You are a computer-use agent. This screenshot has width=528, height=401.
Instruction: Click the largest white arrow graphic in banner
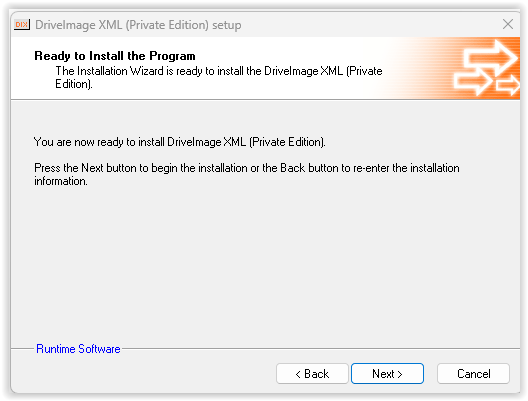(x=490, y=57)
